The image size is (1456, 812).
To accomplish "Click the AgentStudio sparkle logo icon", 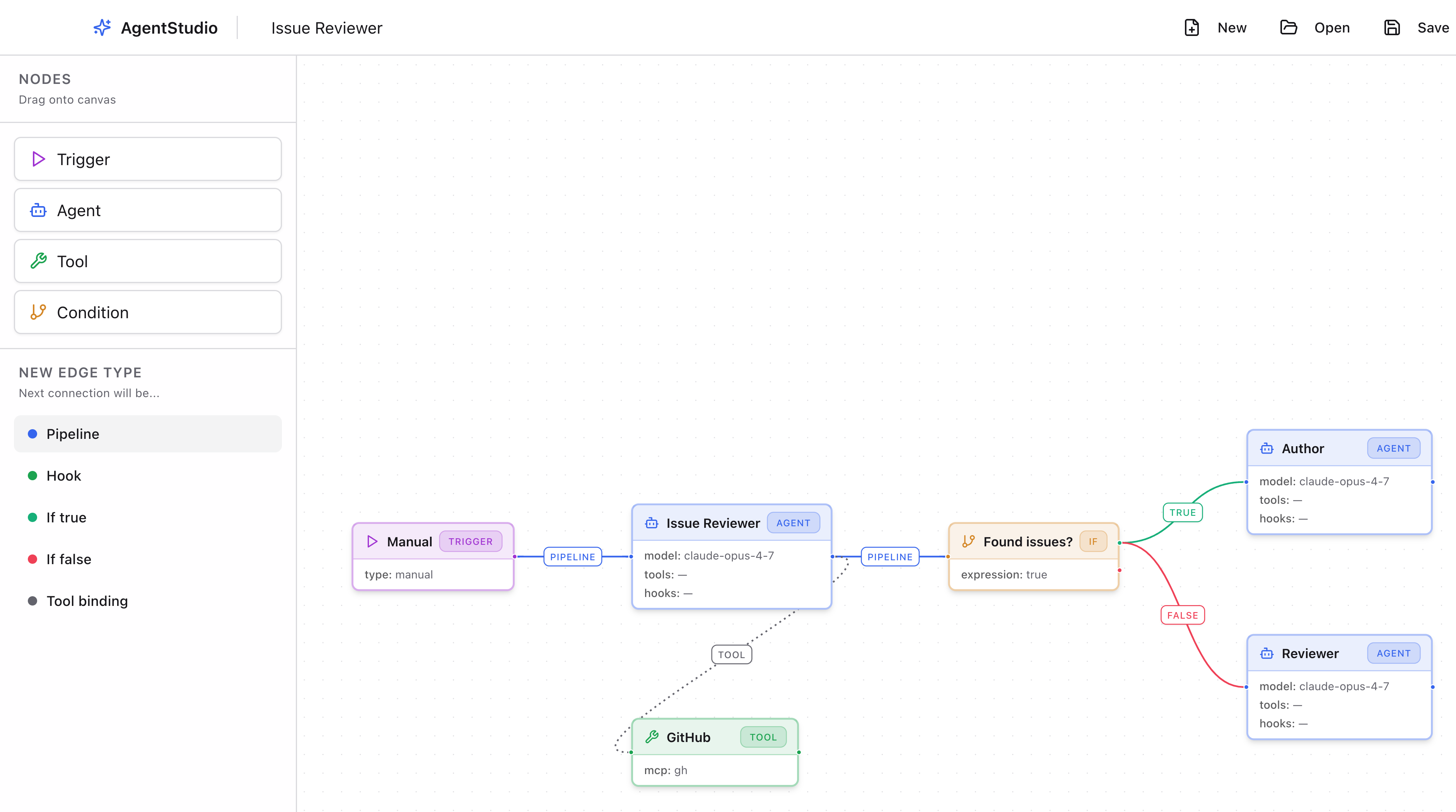I will [x=102, y=28].
